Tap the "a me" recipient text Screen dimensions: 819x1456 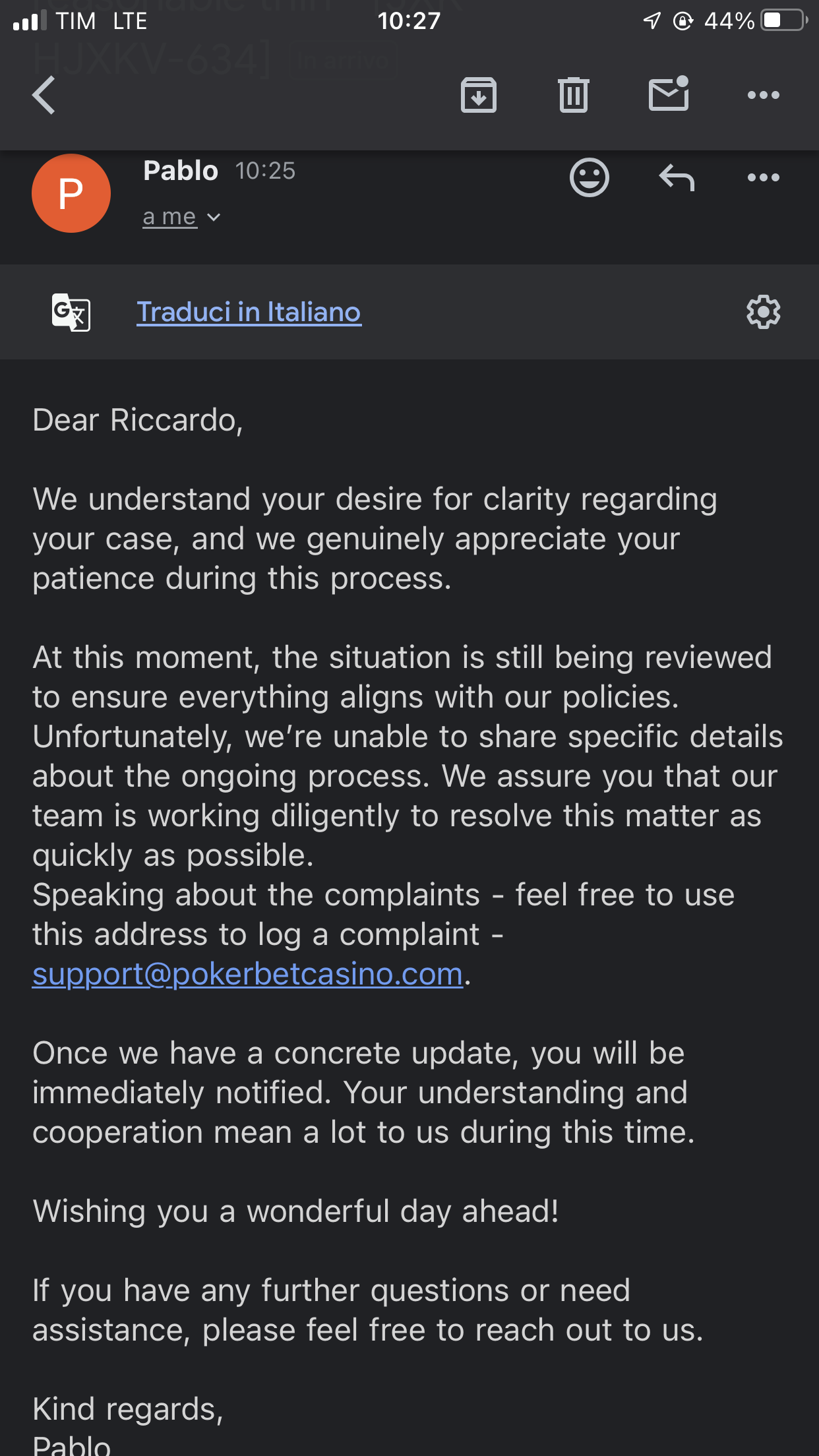[169, 217]
